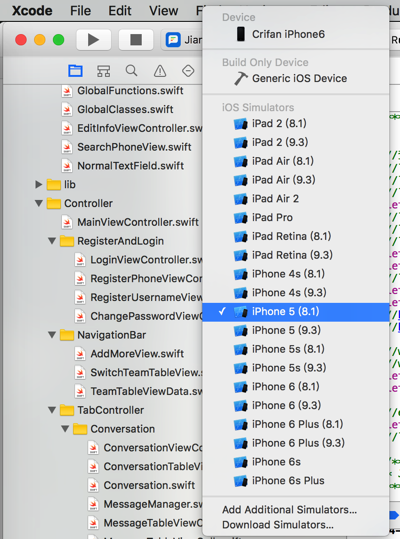400x539 pixels.
Task: Open the Find navigator magnifier icon
Action: (x=132, y=71)
